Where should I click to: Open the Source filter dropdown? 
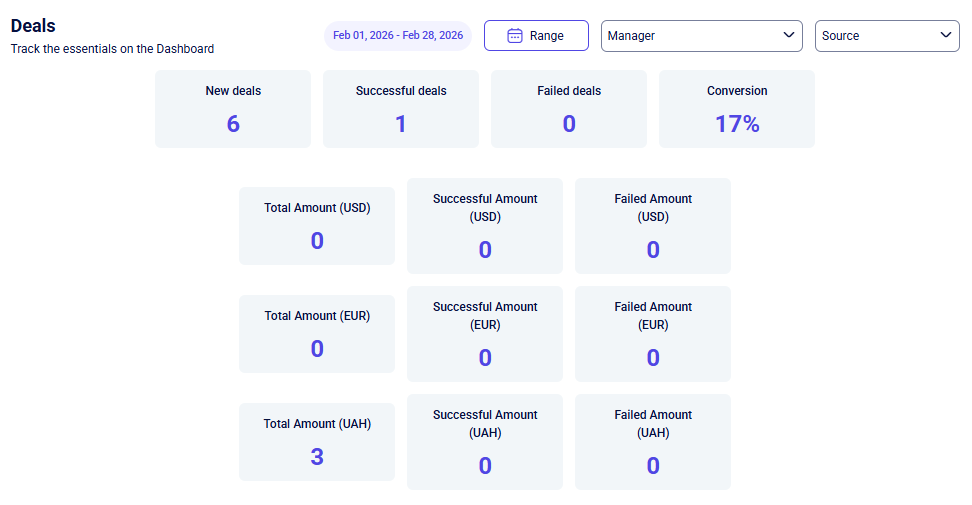(x=886, y=36)
